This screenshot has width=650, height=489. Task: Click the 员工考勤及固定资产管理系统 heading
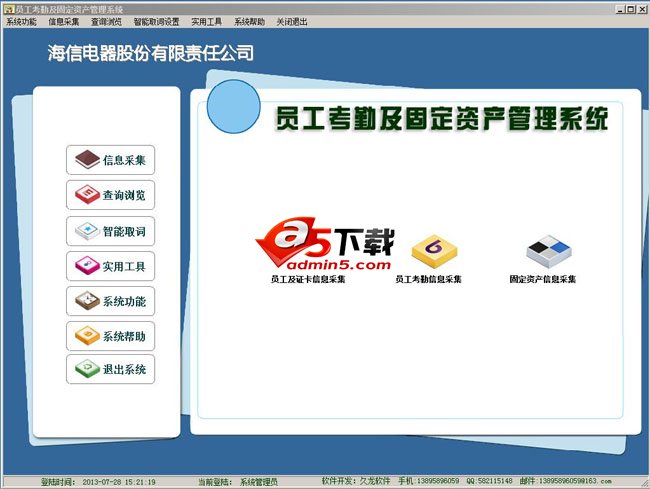441,119
